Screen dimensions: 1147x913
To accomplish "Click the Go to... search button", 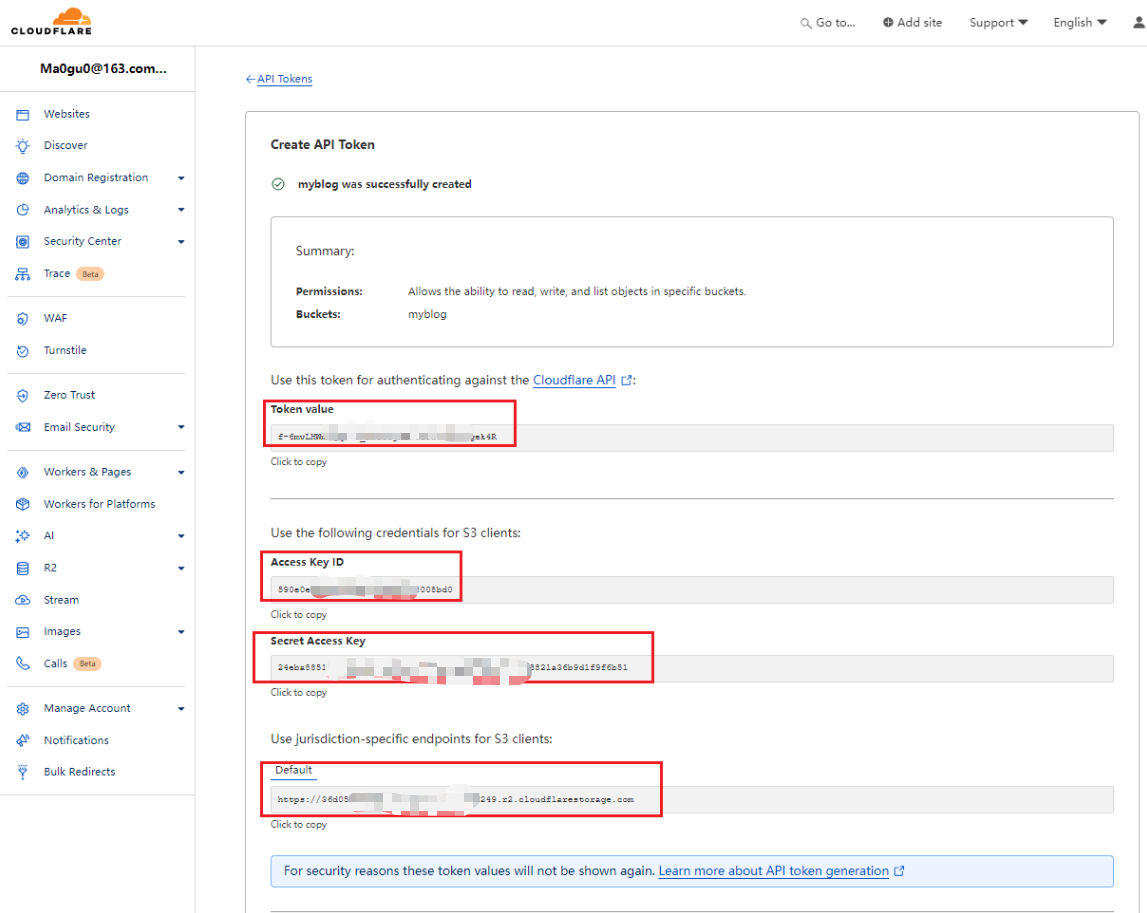I will point(827,23).
